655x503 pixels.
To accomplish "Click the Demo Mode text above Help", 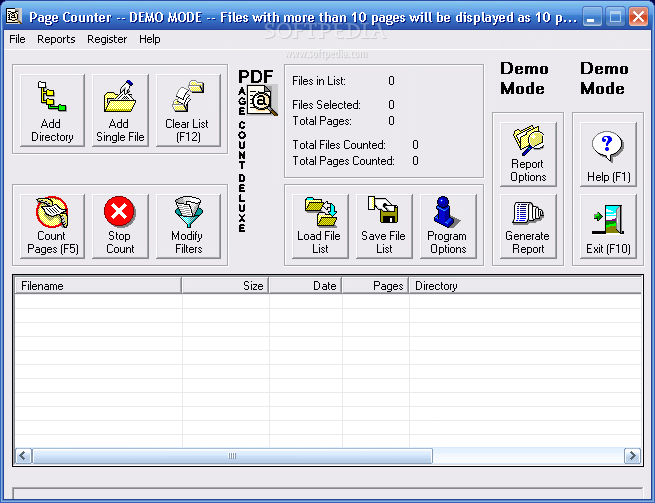I will pyautogui.click(x=604, y=79).
